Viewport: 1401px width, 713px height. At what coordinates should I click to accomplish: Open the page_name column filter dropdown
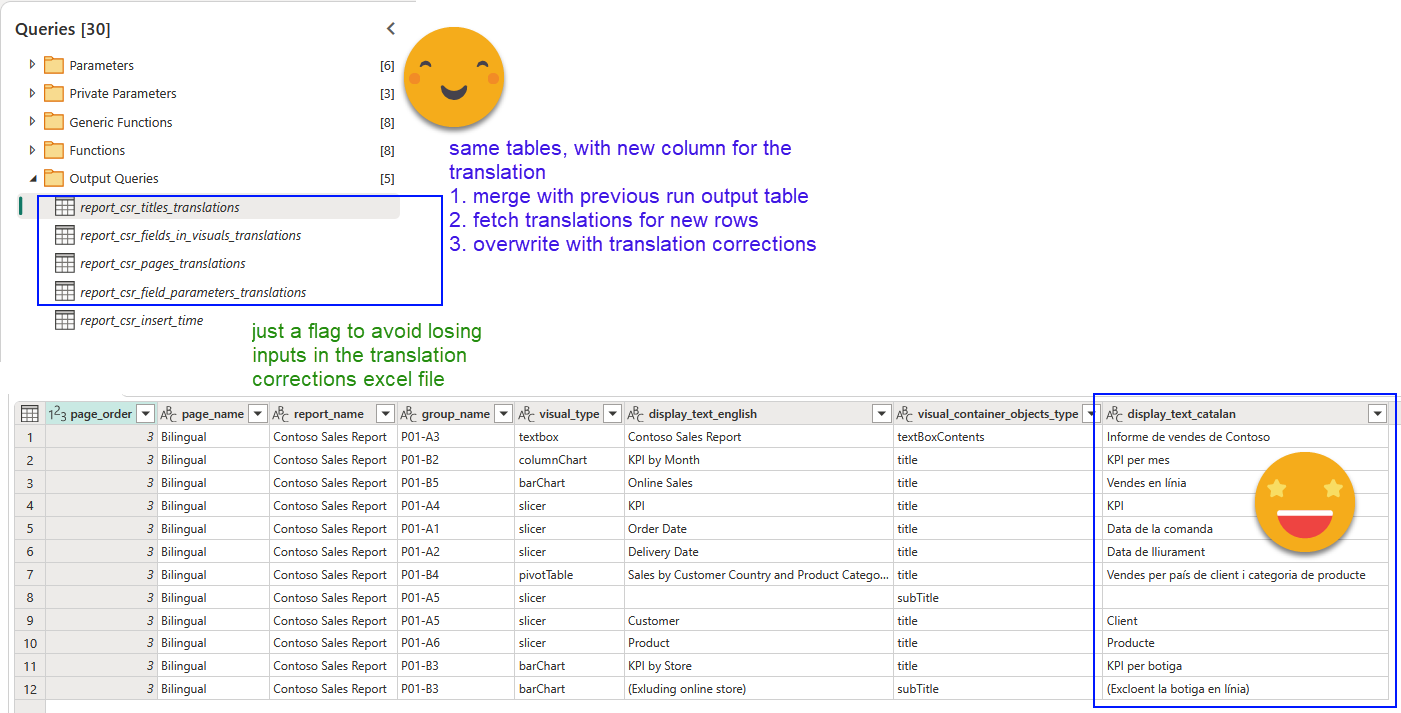coord(257,414)
